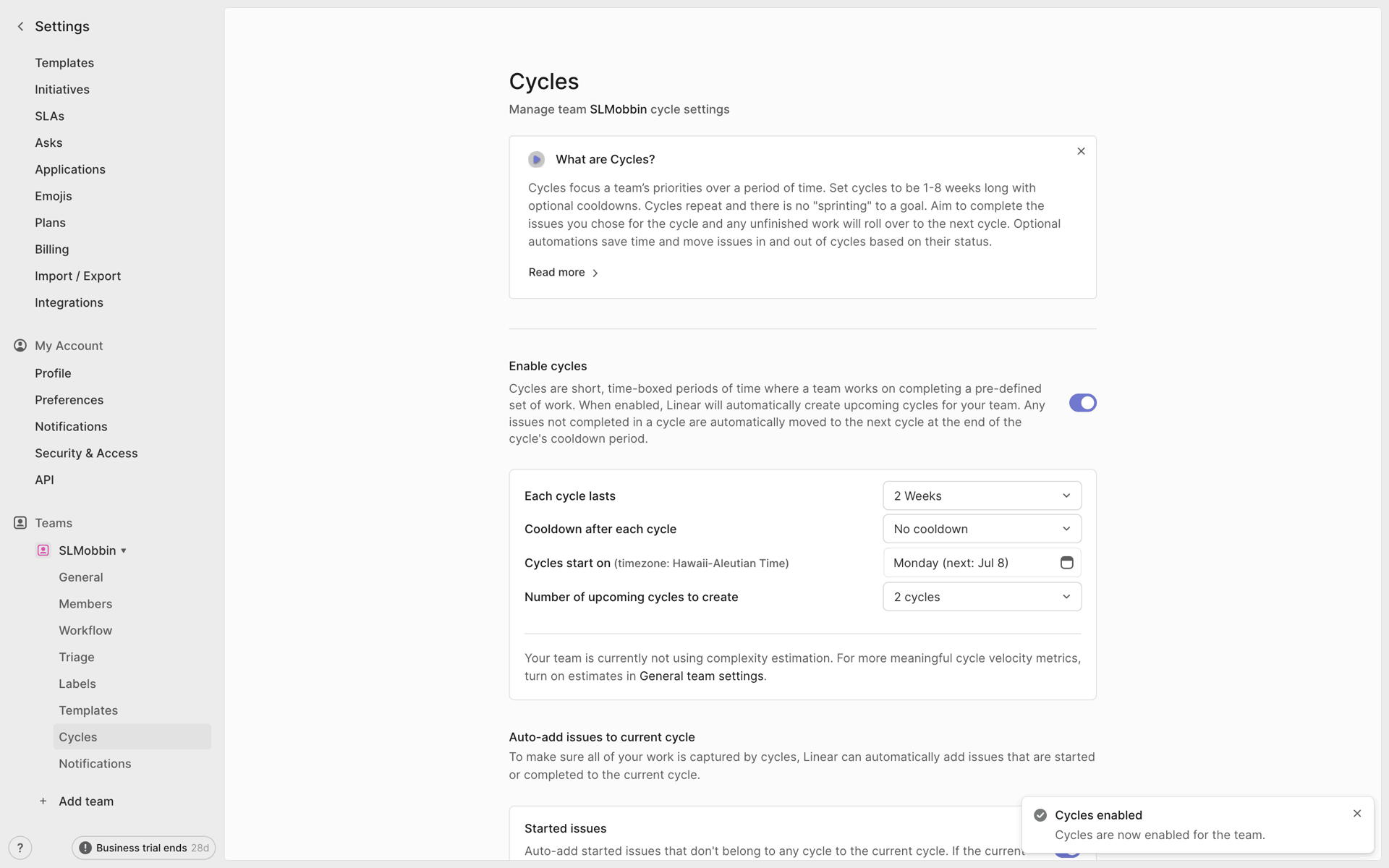1389x868 pixels.
Task: Select Cycles under SLMobbin team
Action: tap(132, 737)
